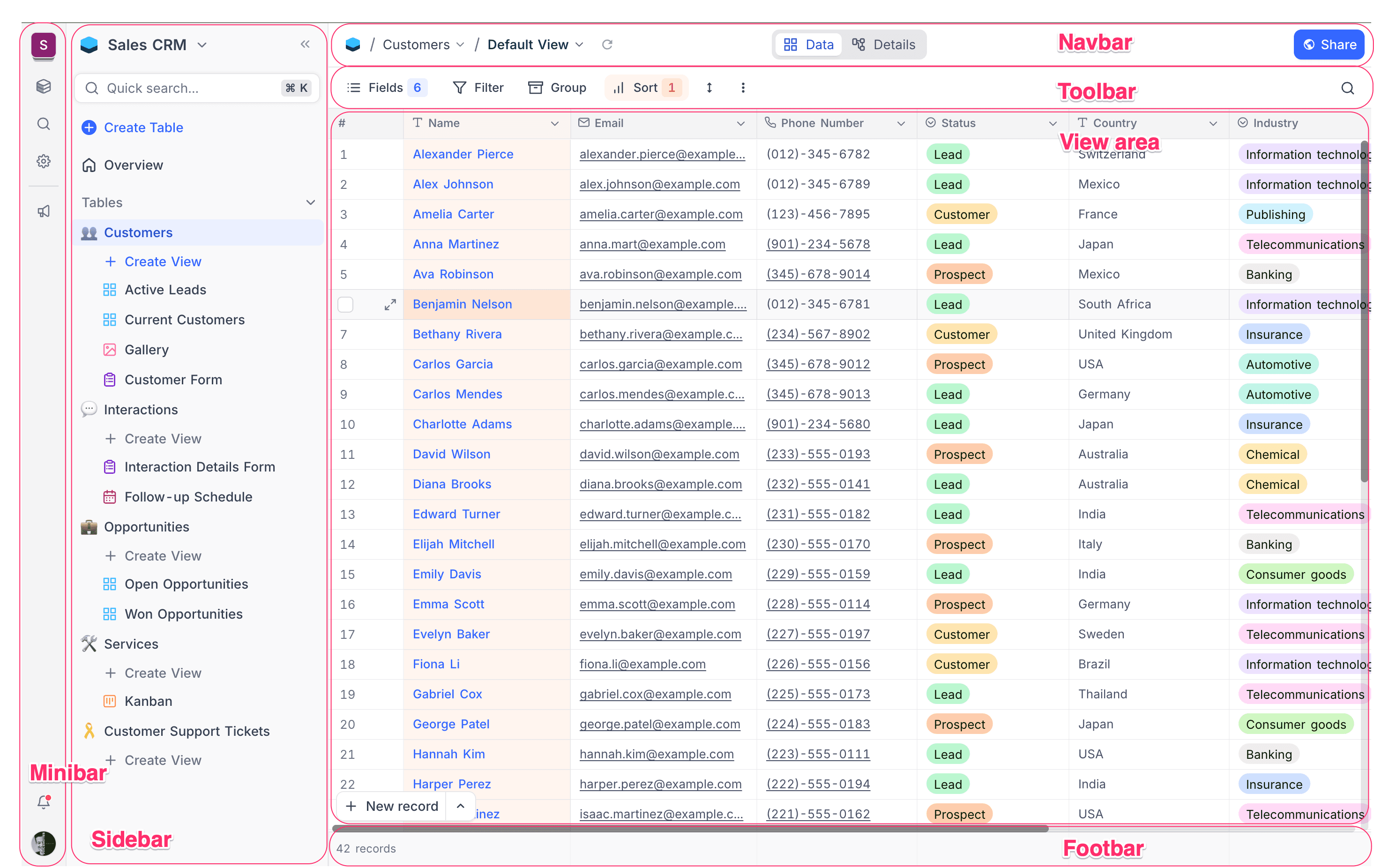Open the toolbar three-dot more menu
This screenshot has width=1374, height=868.
tap(743, 87)
